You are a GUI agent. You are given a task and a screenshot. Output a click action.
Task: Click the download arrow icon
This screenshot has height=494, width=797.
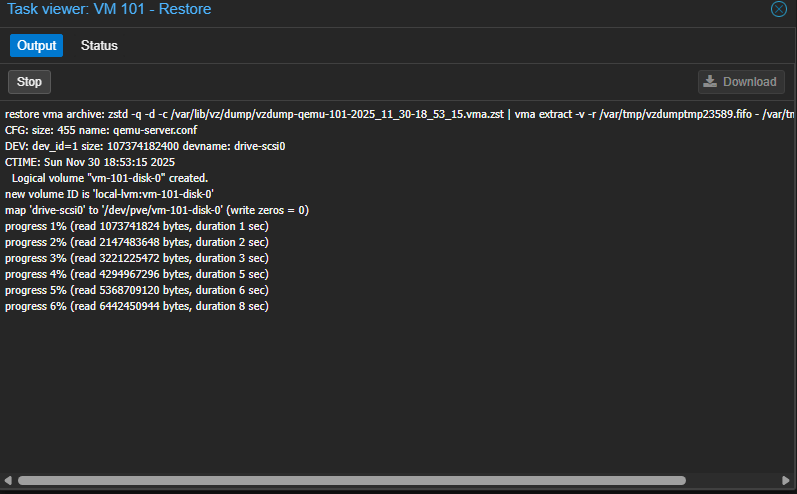(x=710, y=82)
